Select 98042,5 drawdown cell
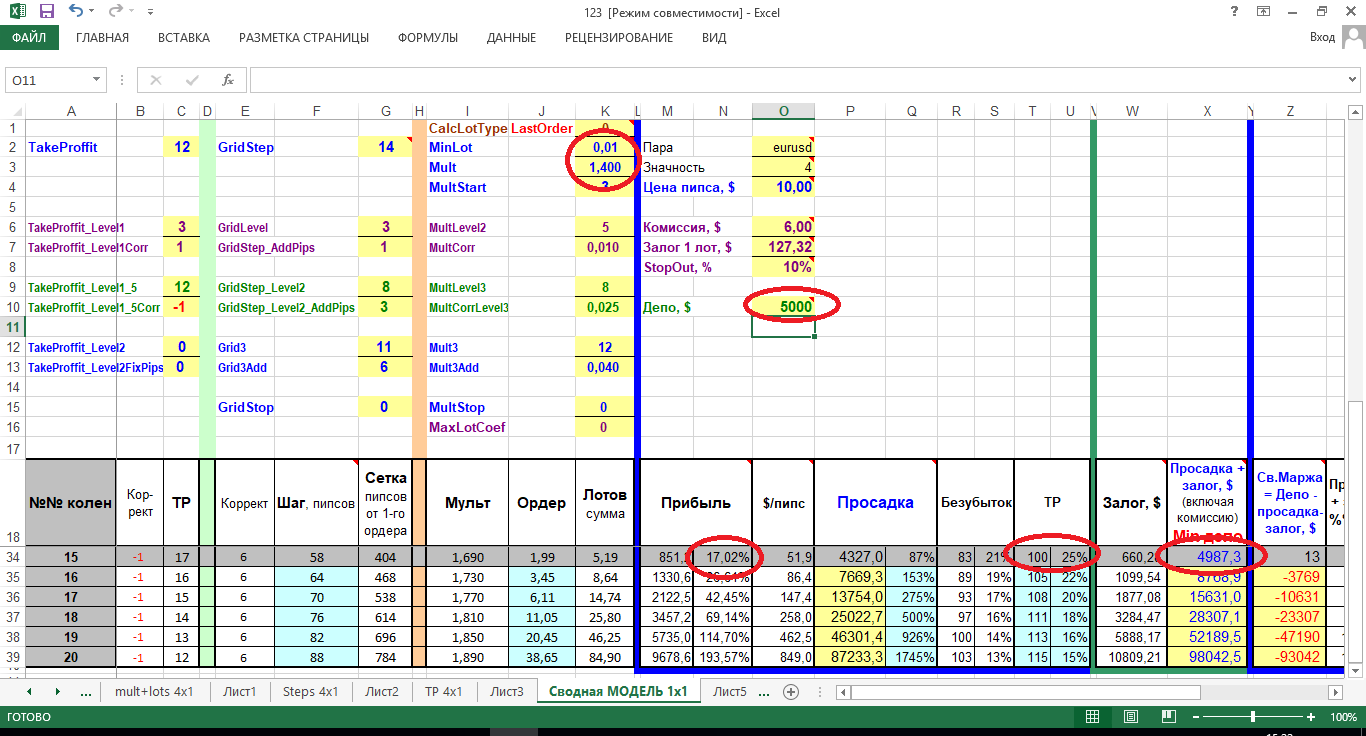This screenshot has width=1366, height=736. pos(1207,657)
